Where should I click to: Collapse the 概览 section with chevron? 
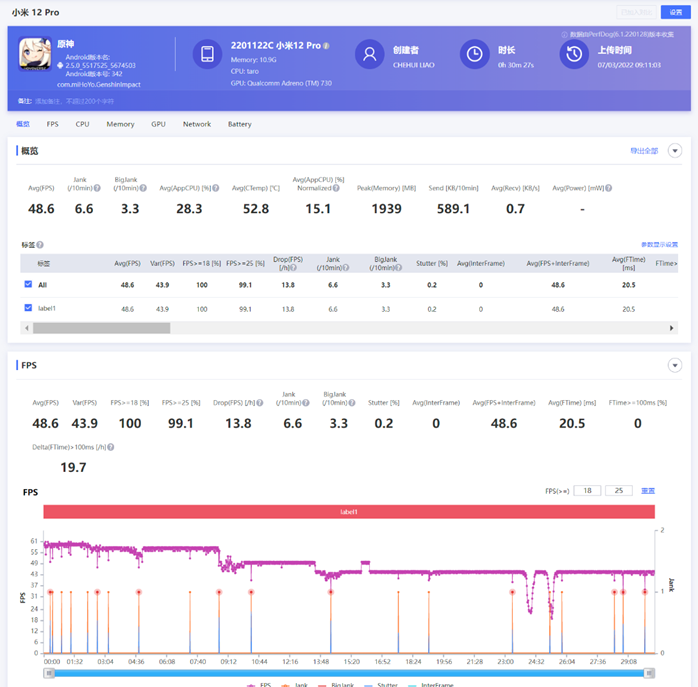click(675, 151)
